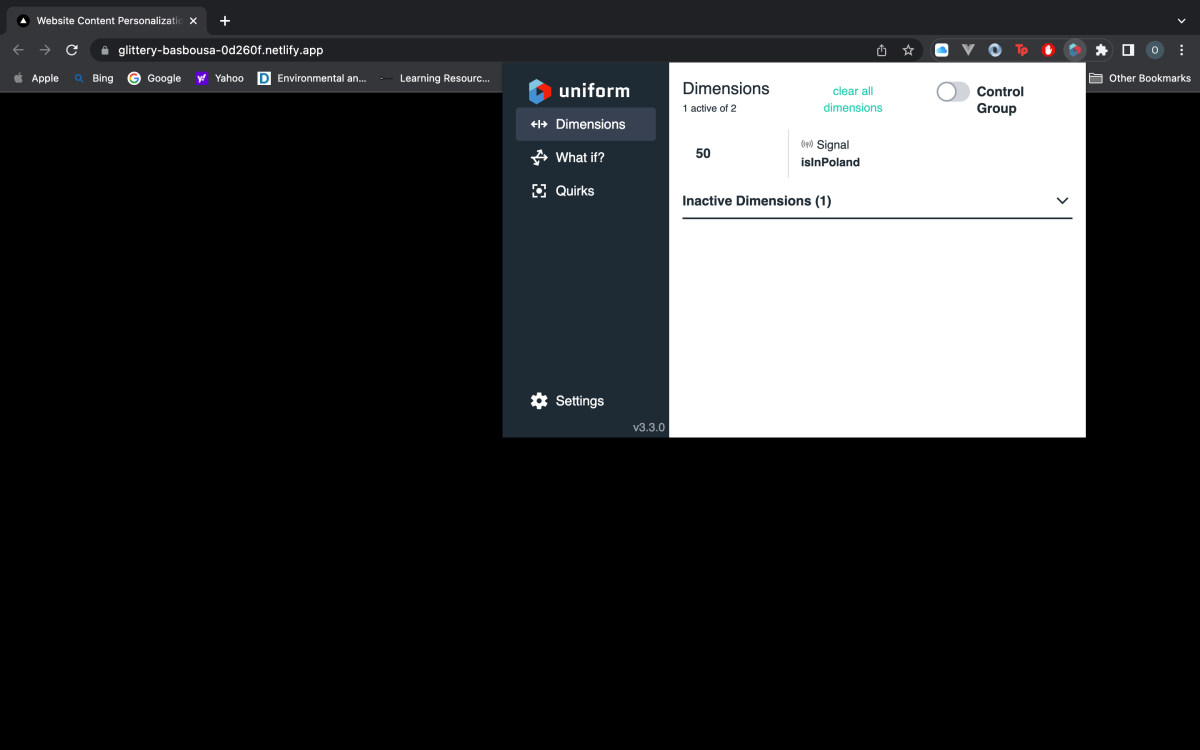
Task: Open the Yahoo bookmark
Action: coord(219,78)
